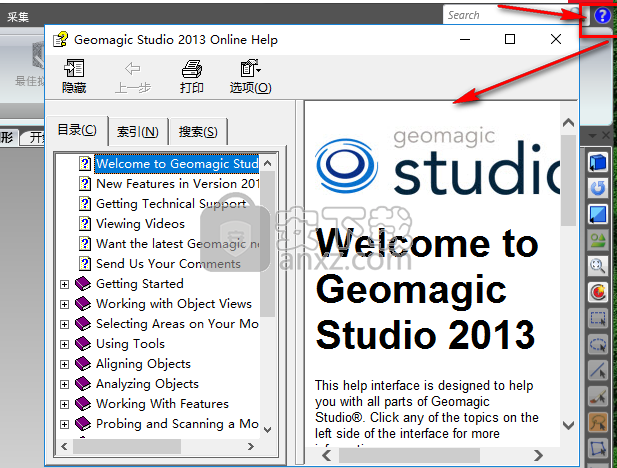The width and height of the screenshot is (617, 468).
Task: Open Welcome to Geomagic Studio topic
Action: [x=177, y=163]
